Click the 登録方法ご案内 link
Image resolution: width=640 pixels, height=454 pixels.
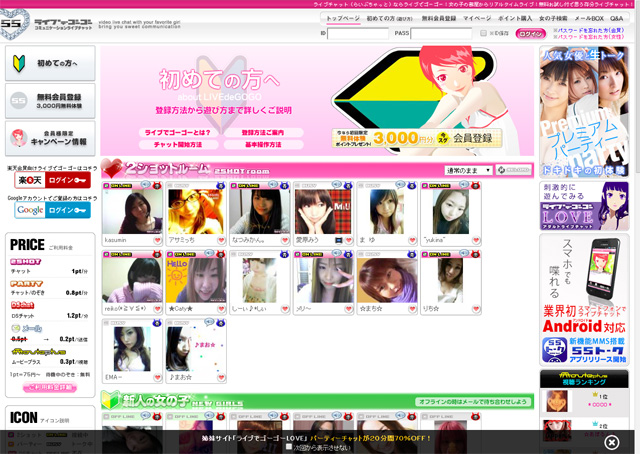click(263, 133)
